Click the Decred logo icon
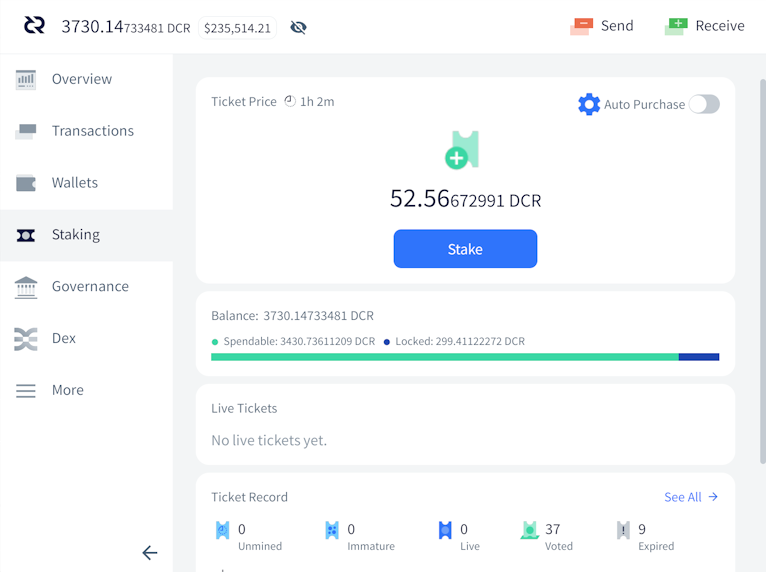766x572 pixels. point(34,25)
